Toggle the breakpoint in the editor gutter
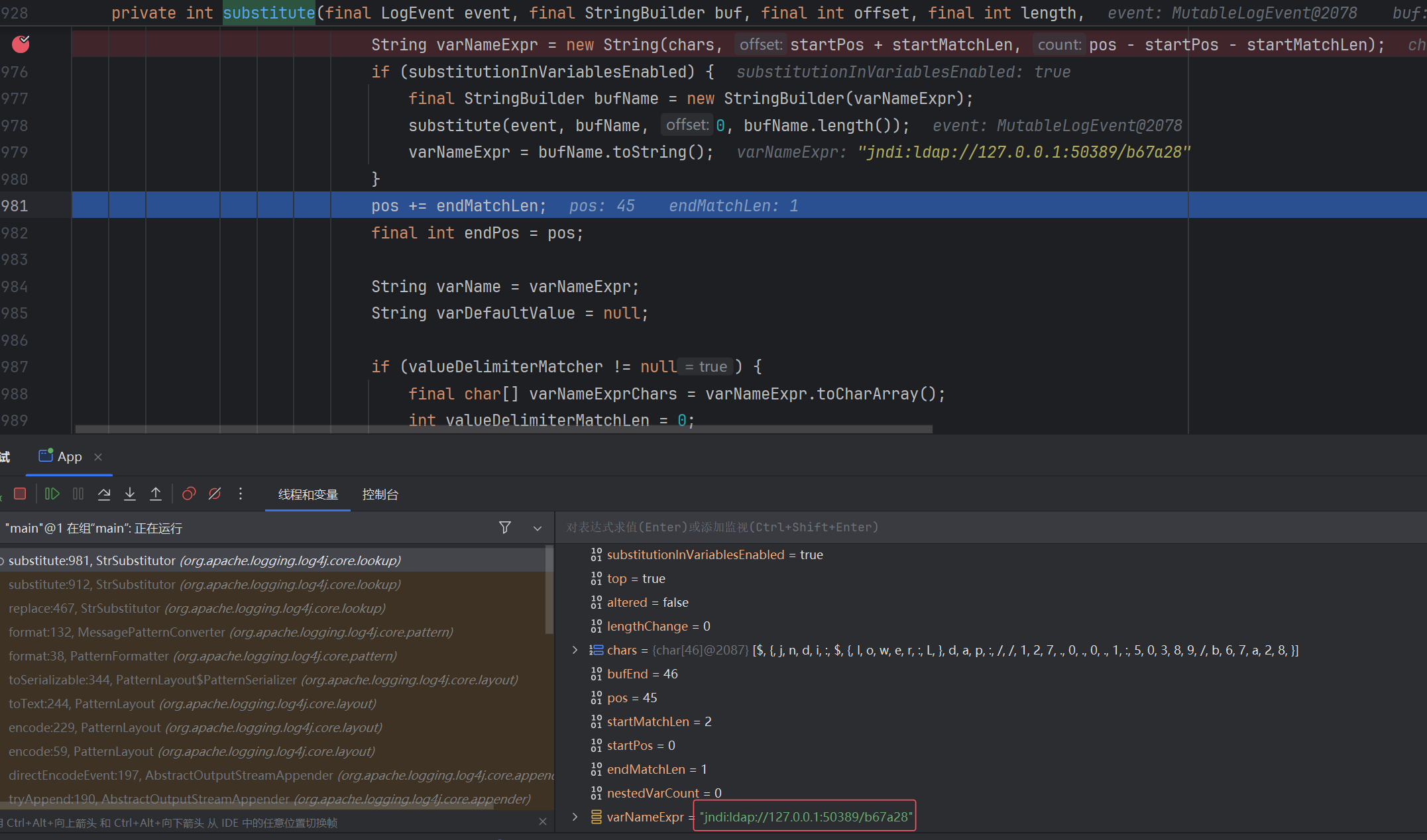This screenshot has width=1427, height=840. 21,44
